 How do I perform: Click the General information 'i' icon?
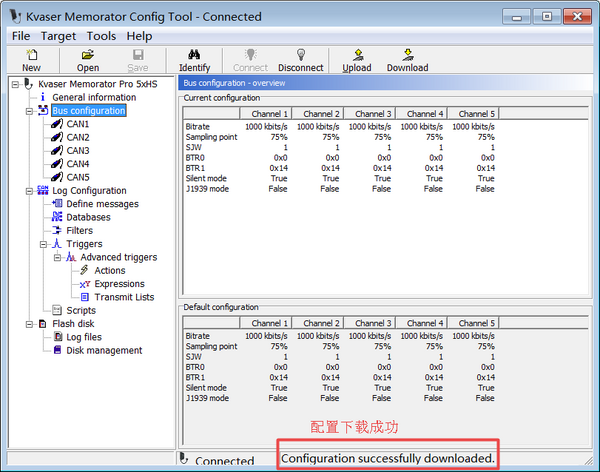click(43, 97)
